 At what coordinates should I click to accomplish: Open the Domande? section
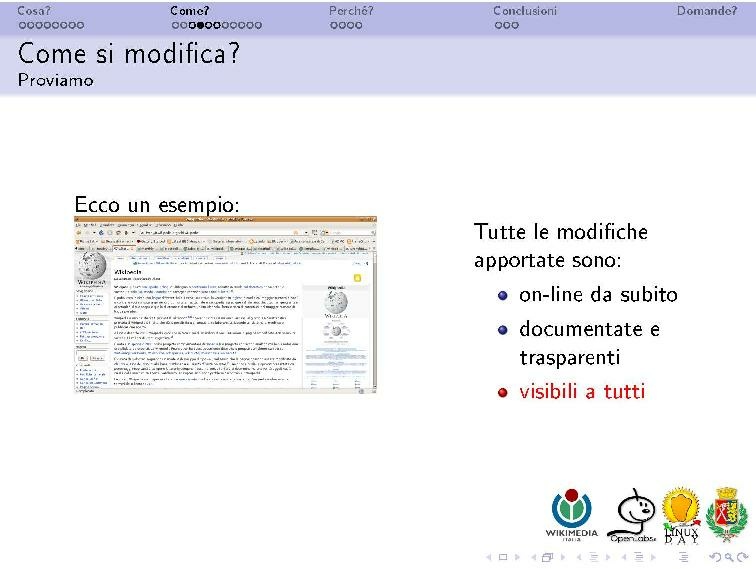(x=707, y=11)
